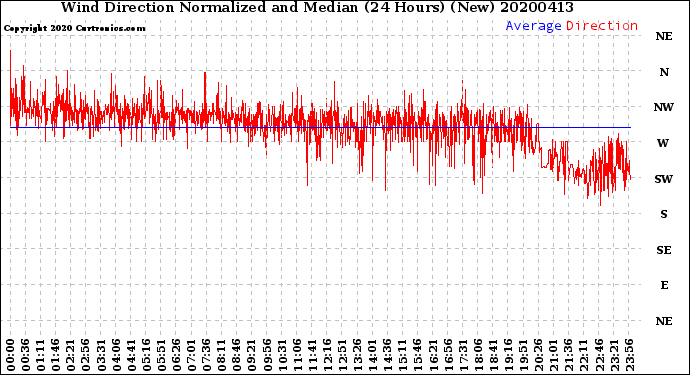The height and width of the screenshot is (375, 690).
Task: Click the 'SE' direction axis label
Action: coord(664,250)
